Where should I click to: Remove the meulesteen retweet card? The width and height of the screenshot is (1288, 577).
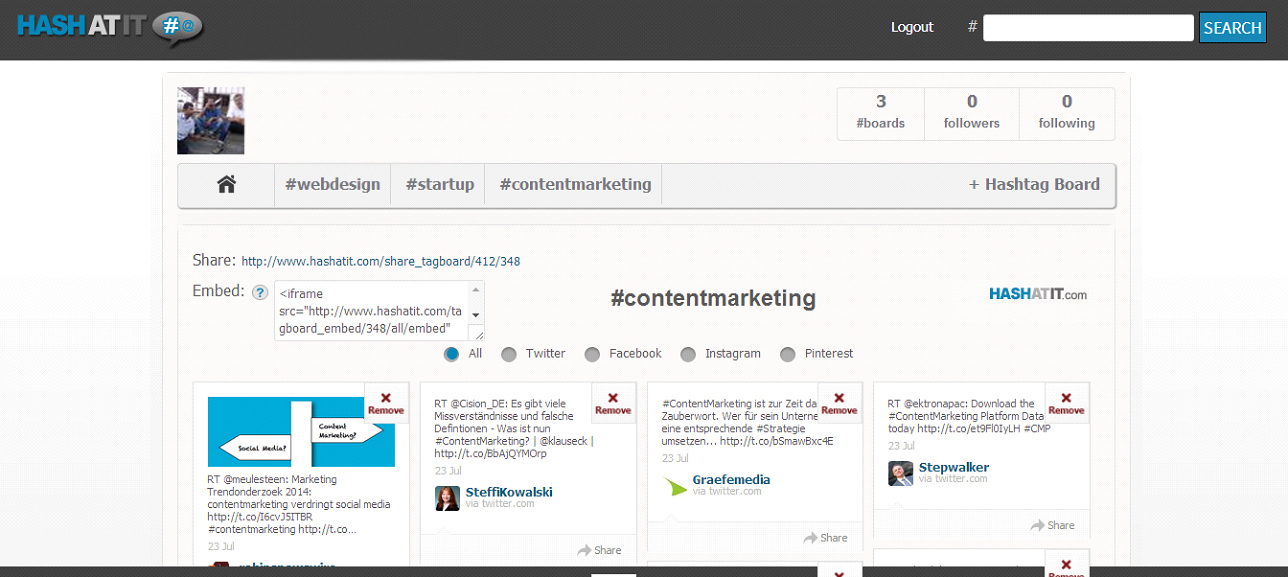coord(386,403)
